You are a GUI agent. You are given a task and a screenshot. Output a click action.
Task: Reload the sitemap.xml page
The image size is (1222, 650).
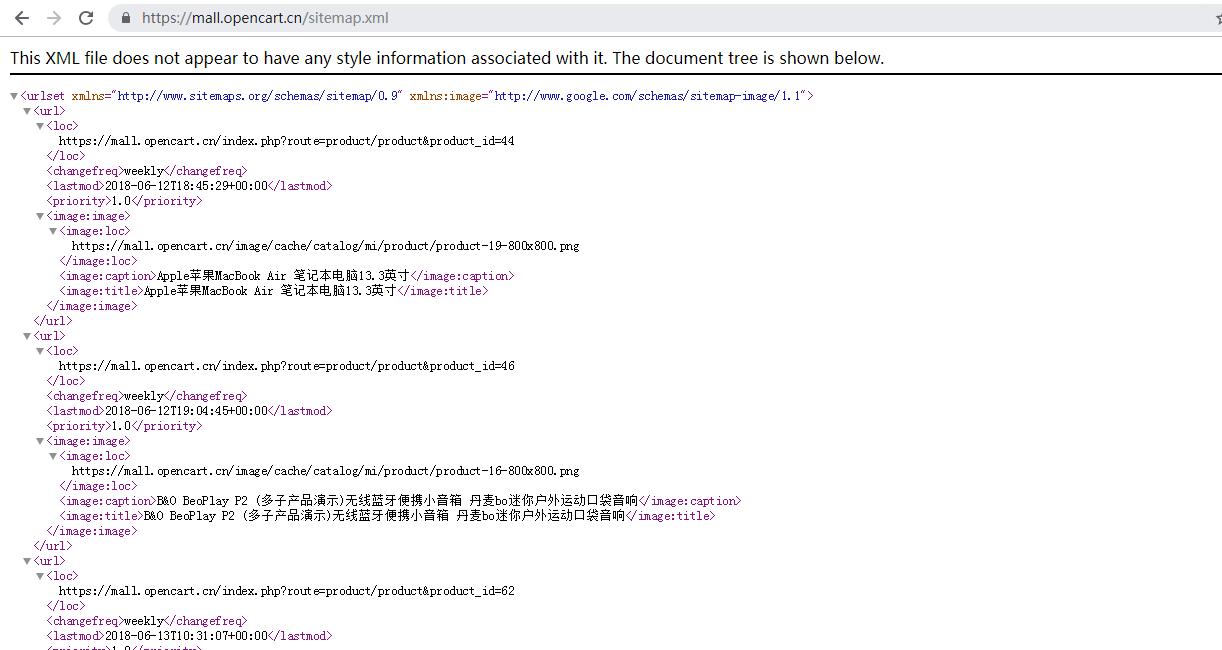(86, 18)
